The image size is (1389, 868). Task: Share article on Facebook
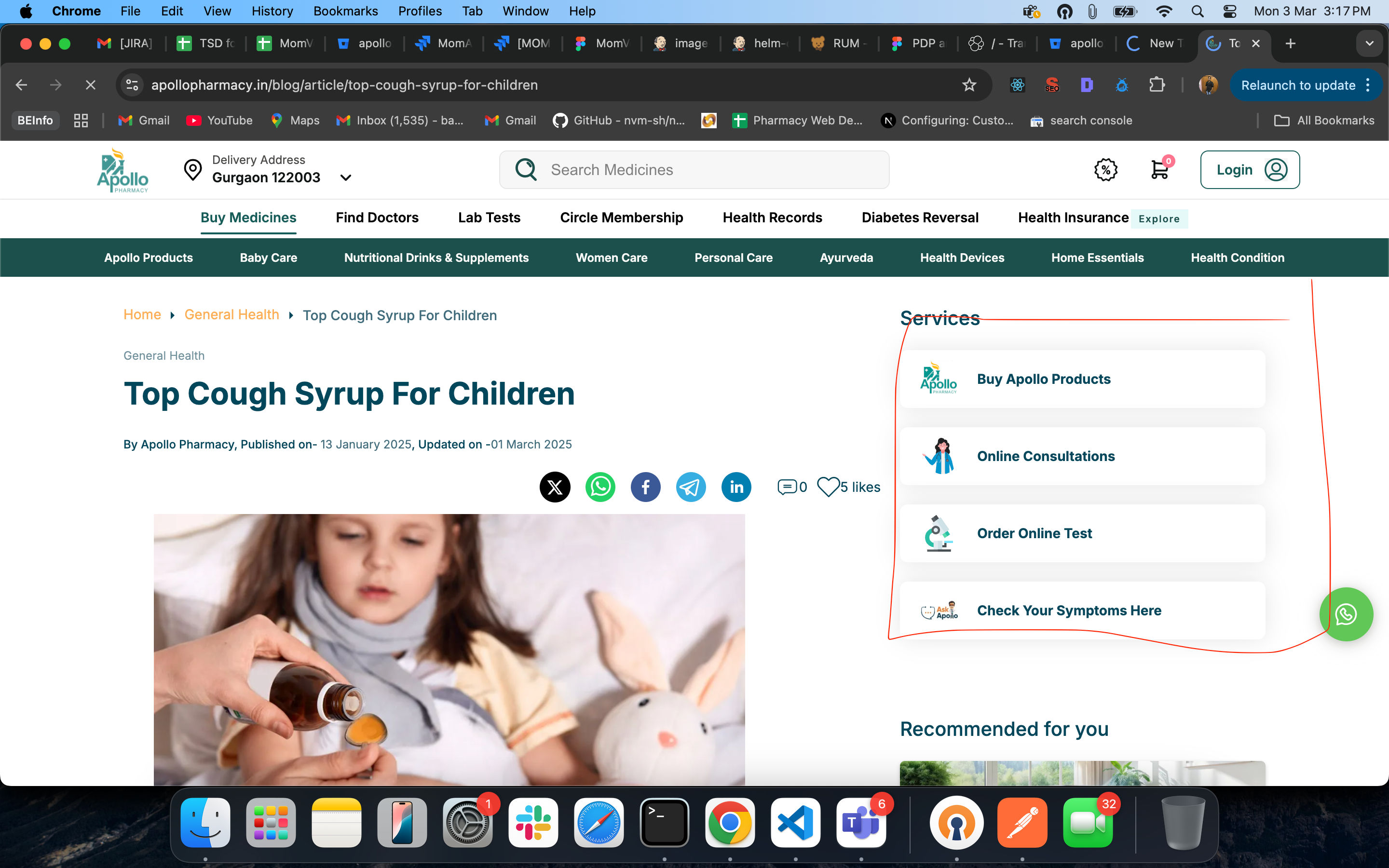point(645,487)
